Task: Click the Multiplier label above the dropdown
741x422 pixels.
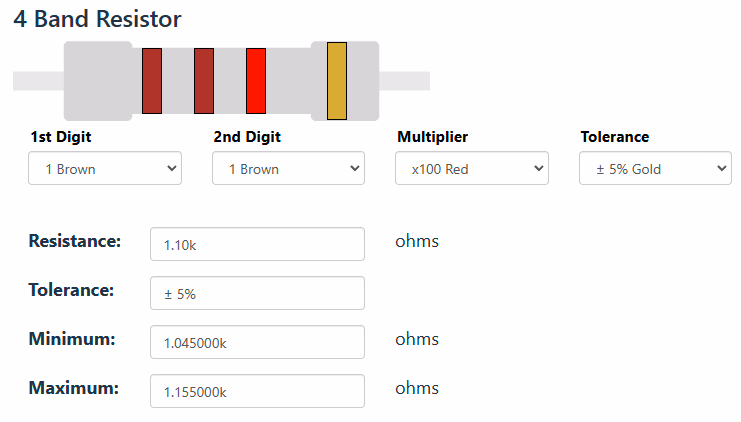Action: [x=432, y=137]
